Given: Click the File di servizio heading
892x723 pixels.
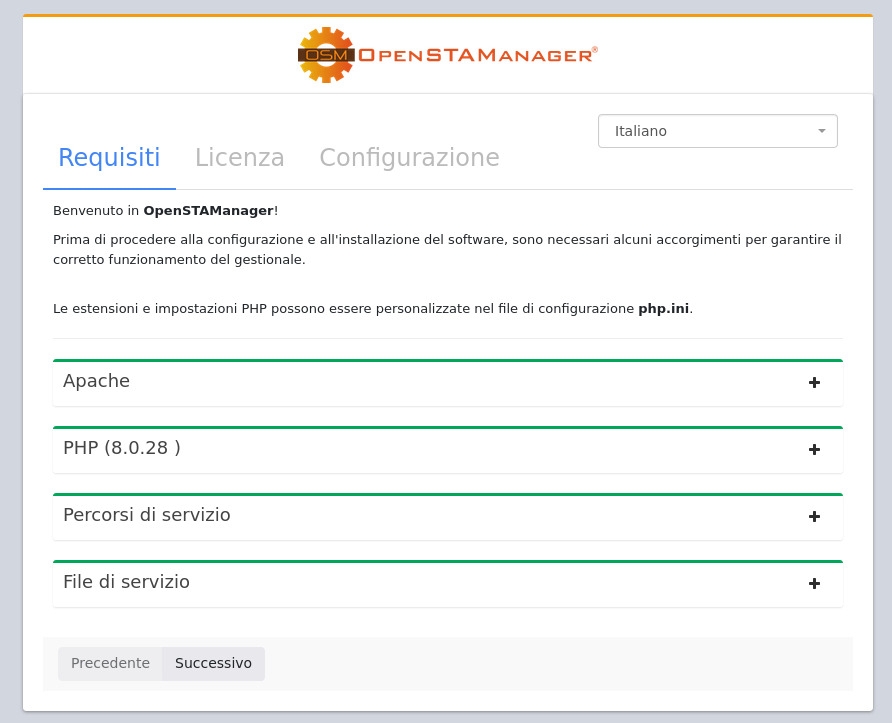Looking at the screenshot, I should 126,582.
